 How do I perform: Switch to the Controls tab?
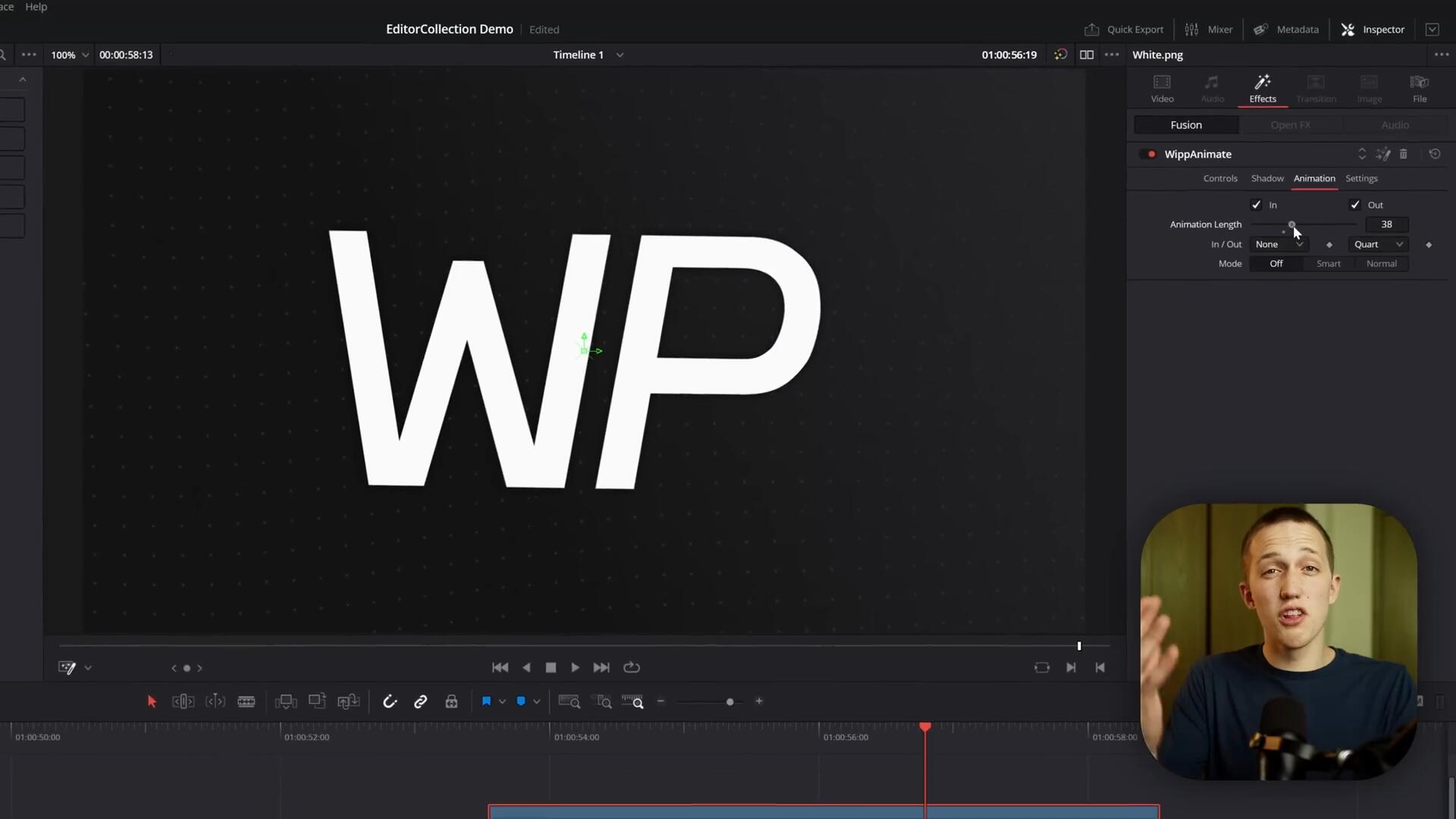point(1220,178)
